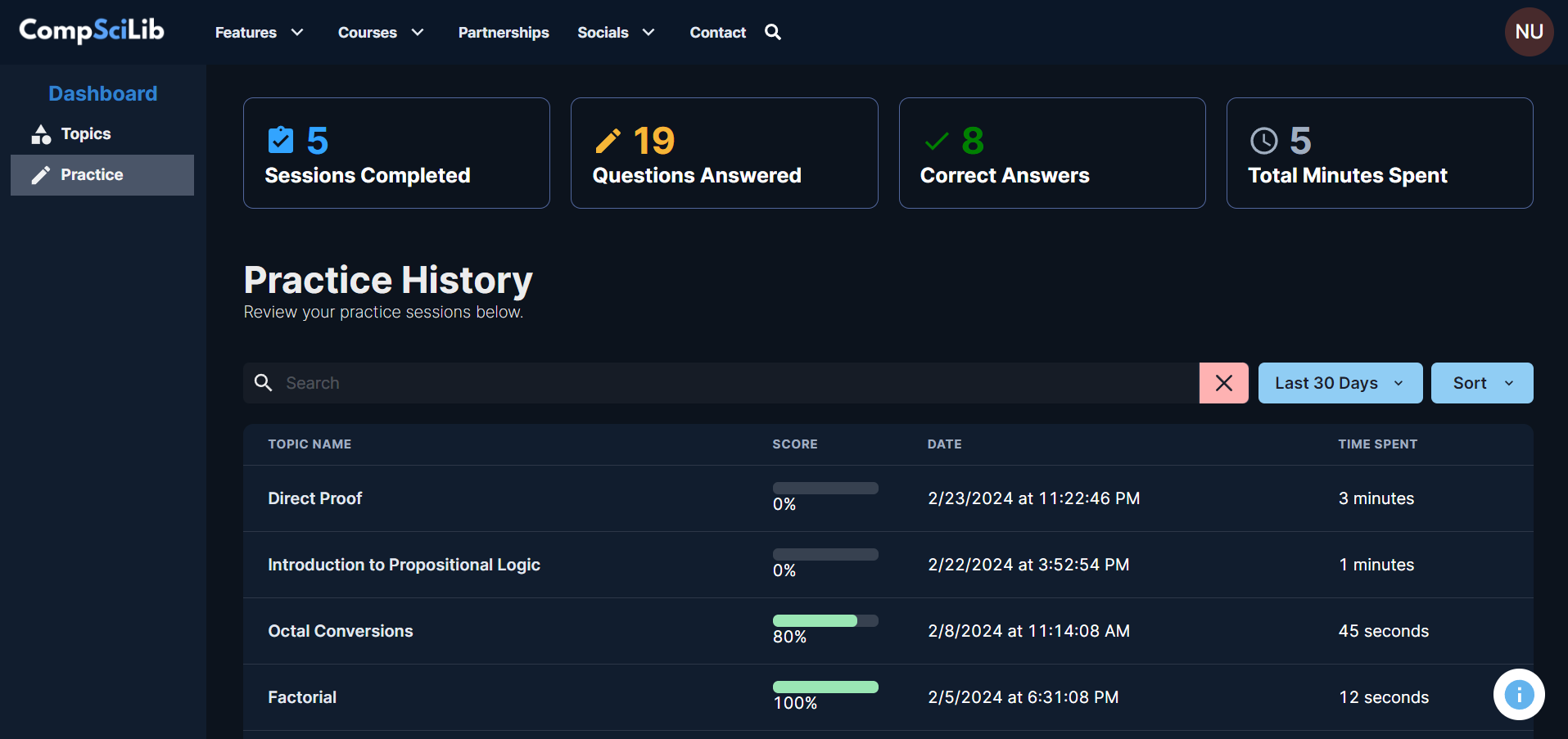Click the CompSciLib logo
The height and width of the screenshot is (739, 1568).
click(x=92, y=31)
